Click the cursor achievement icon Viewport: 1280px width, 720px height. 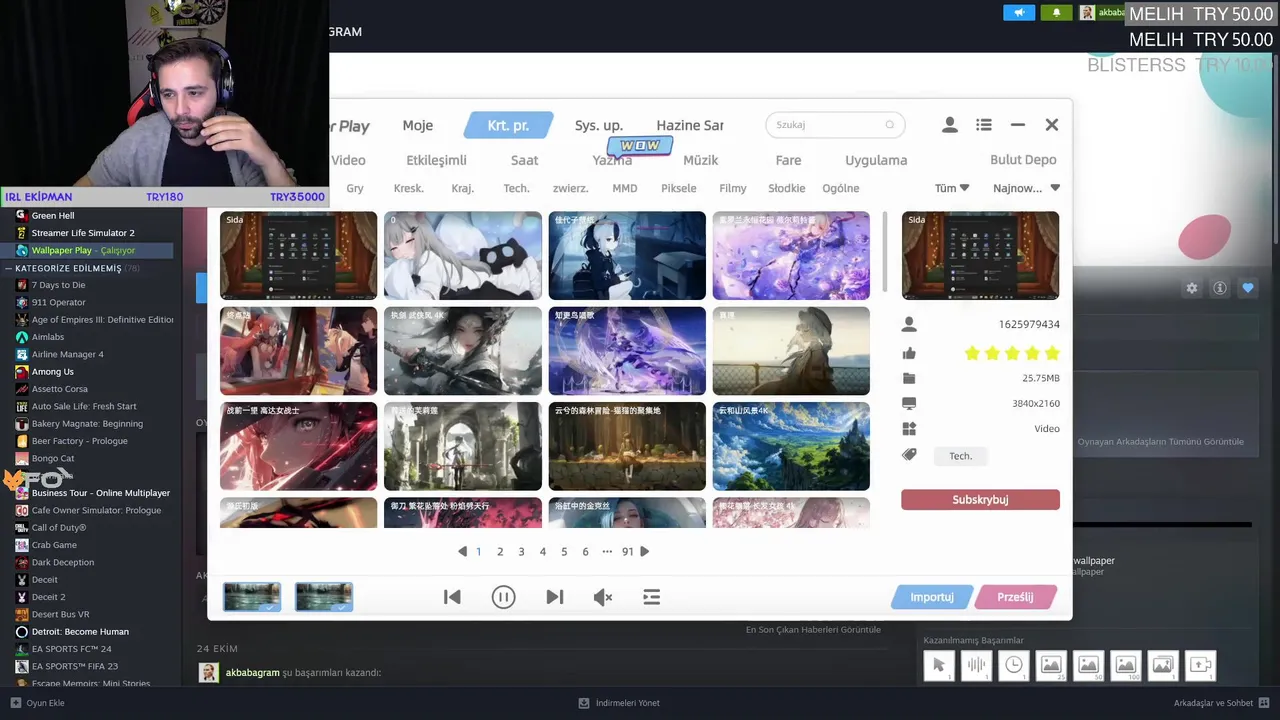pyautogui.click(x=939, y=665)
